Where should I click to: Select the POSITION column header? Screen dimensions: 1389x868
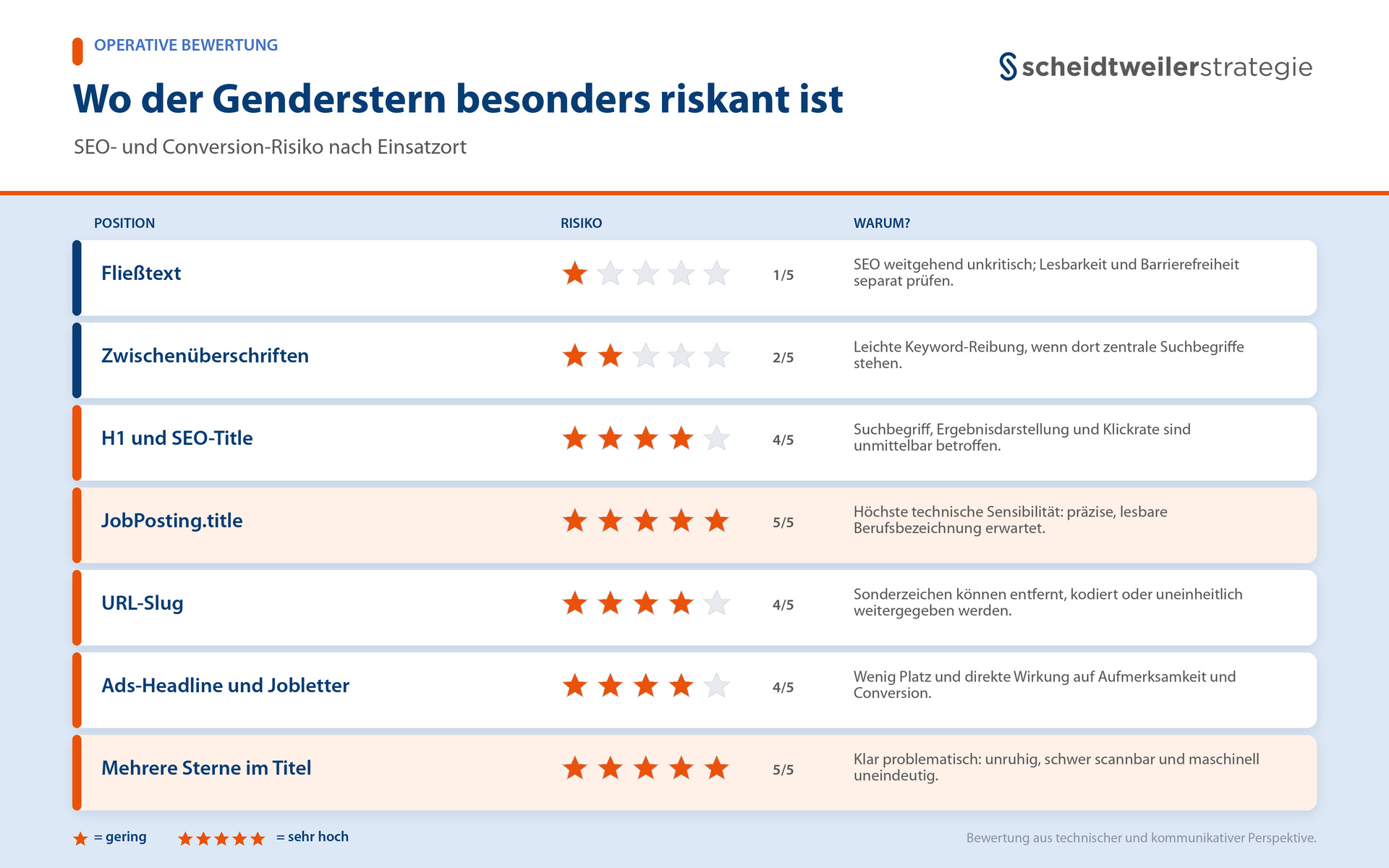click(124, 223)
